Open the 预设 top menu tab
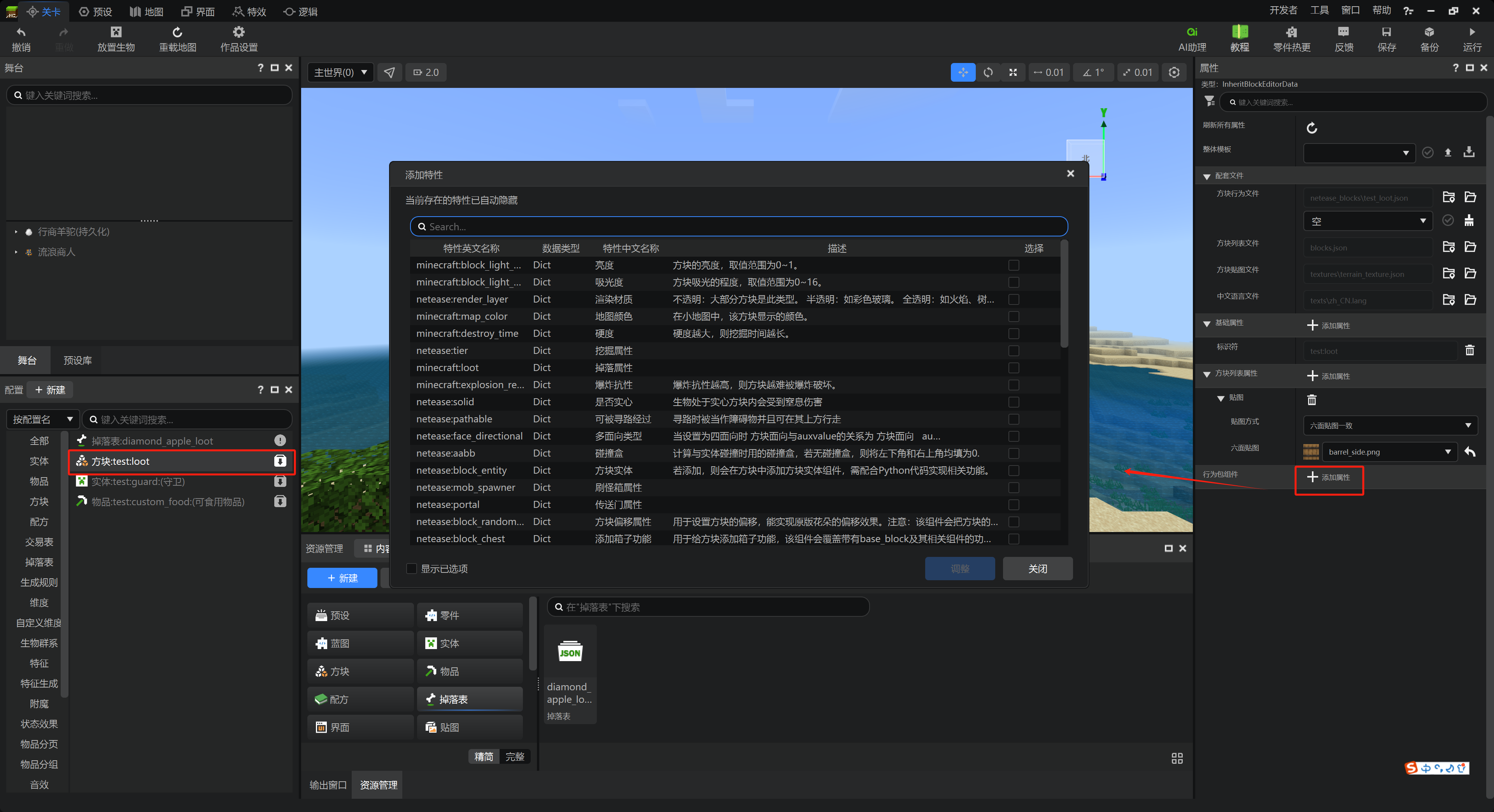Screen dimensions: 1494x812 coord(95,12)
